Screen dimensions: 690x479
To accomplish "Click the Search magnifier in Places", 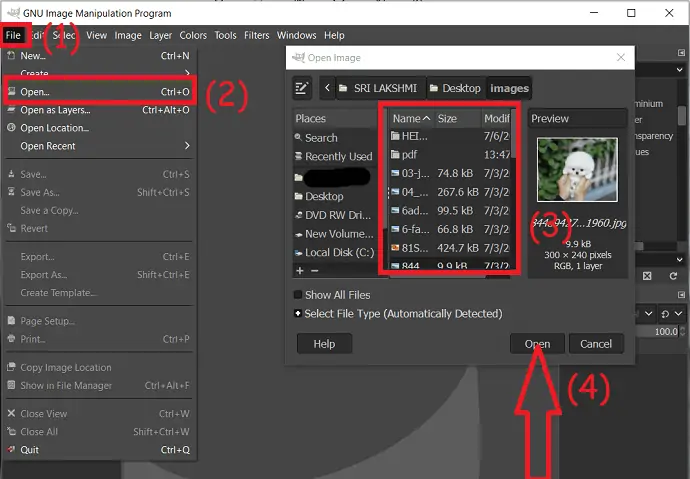I will 298,138.
